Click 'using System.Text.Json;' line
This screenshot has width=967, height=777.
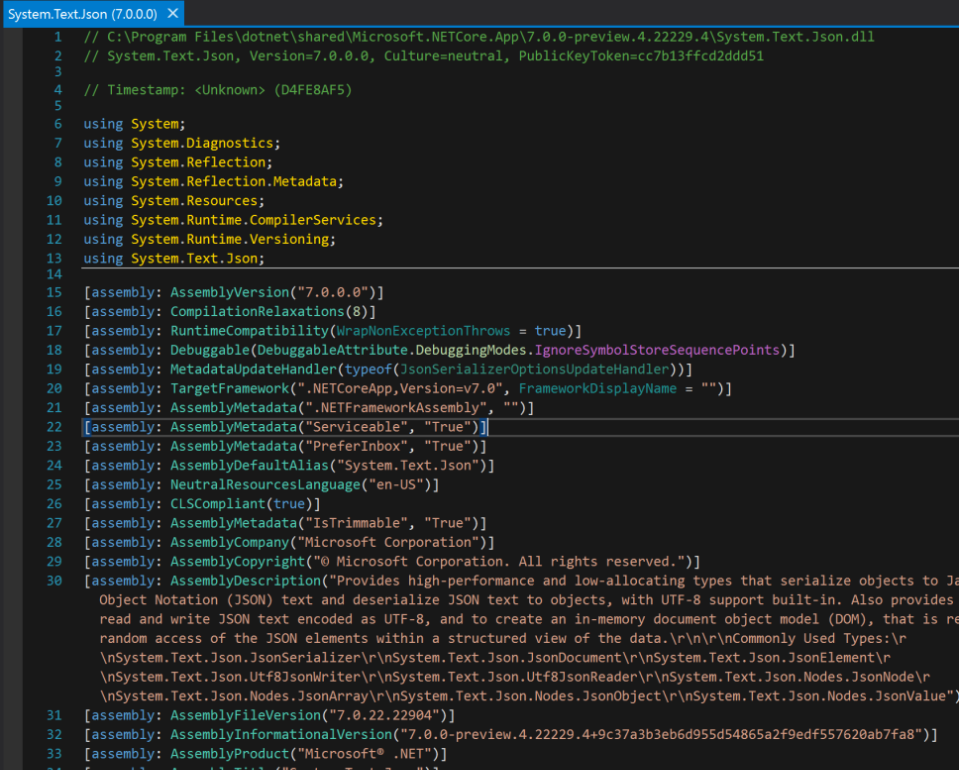pos(175,260)
